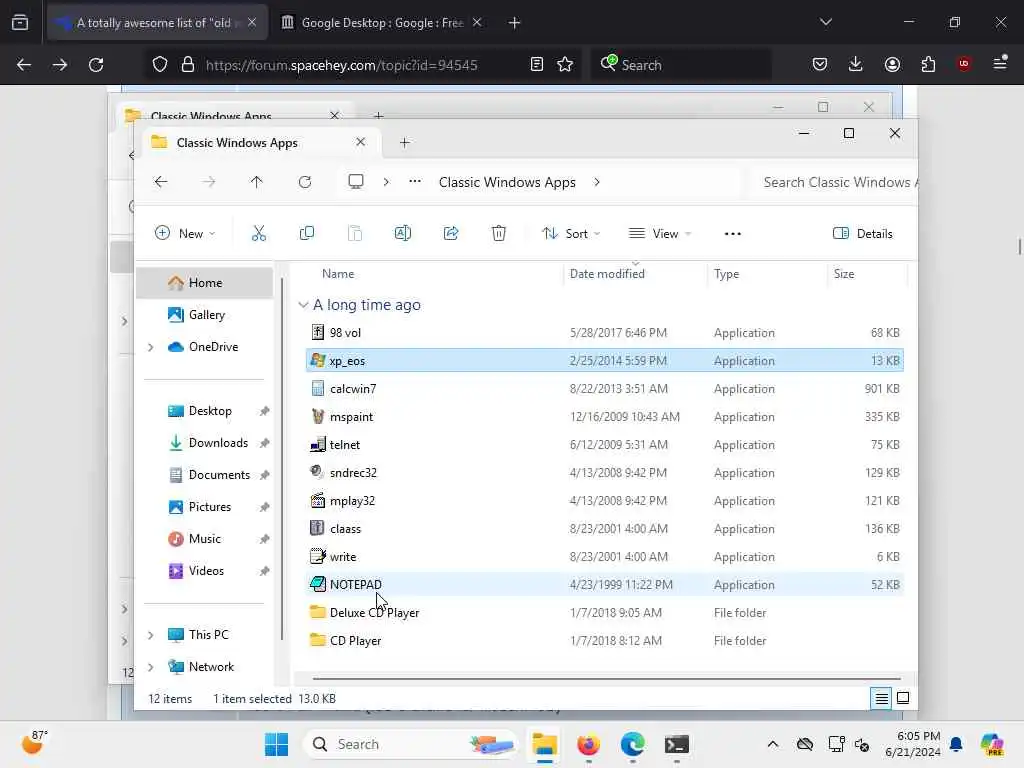This screenshot has width=1024, height=768.
Task: Expand This PC in navigation pane
Action: [151, 635]
